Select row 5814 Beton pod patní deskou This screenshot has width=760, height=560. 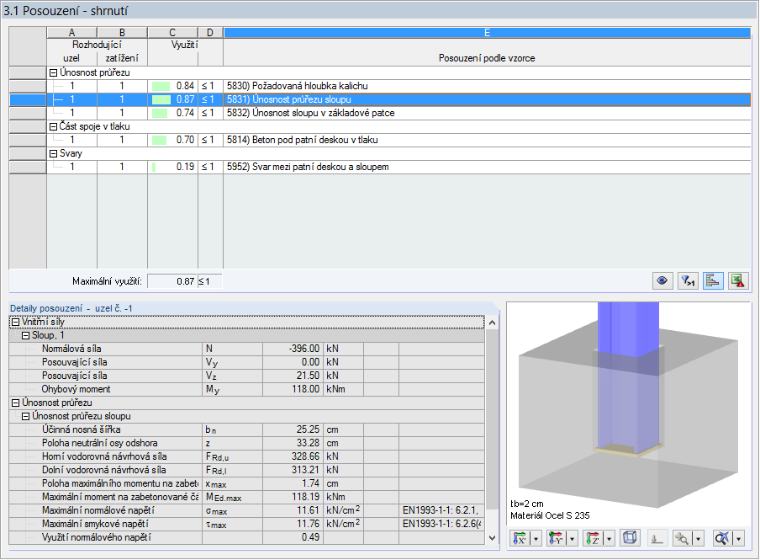(380, 140)
